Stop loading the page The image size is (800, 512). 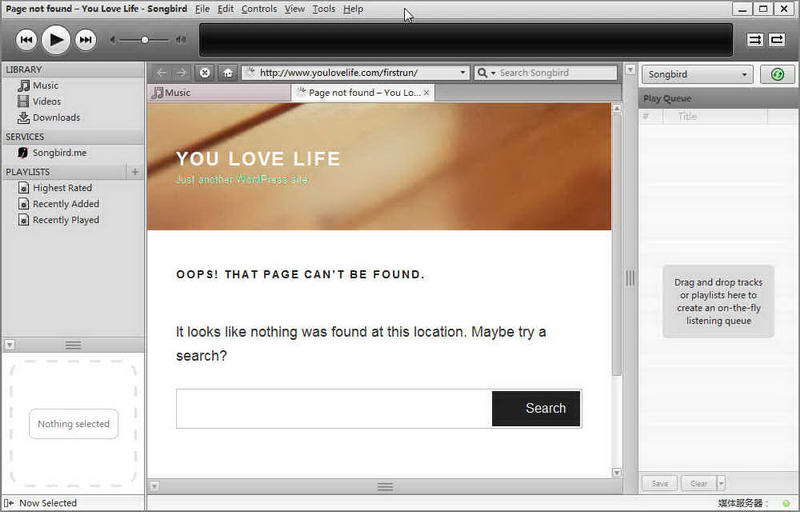(x=205, y=72)
